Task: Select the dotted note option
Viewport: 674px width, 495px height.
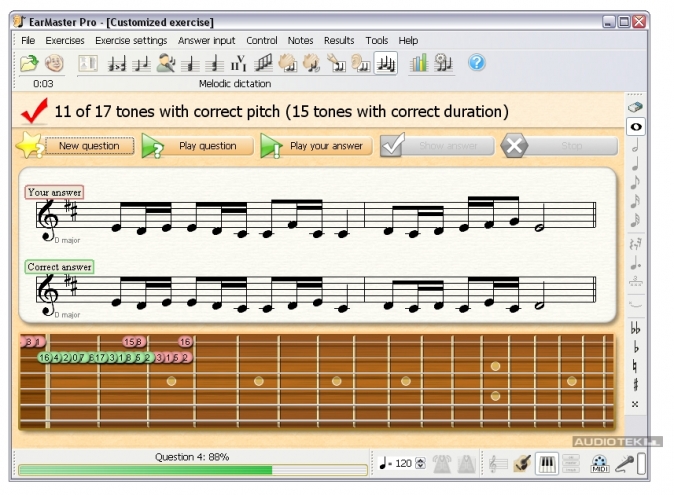Action: 635,263
